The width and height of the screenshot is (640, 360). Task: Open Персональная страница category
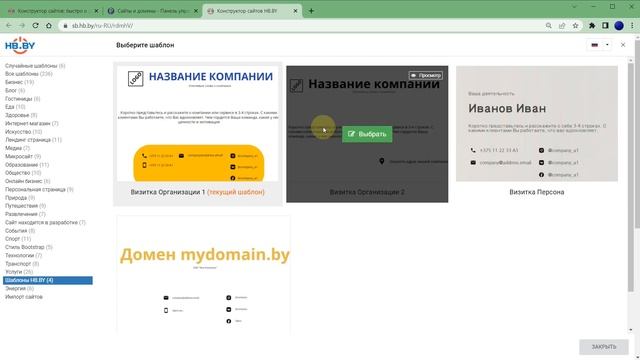point(39,189)
